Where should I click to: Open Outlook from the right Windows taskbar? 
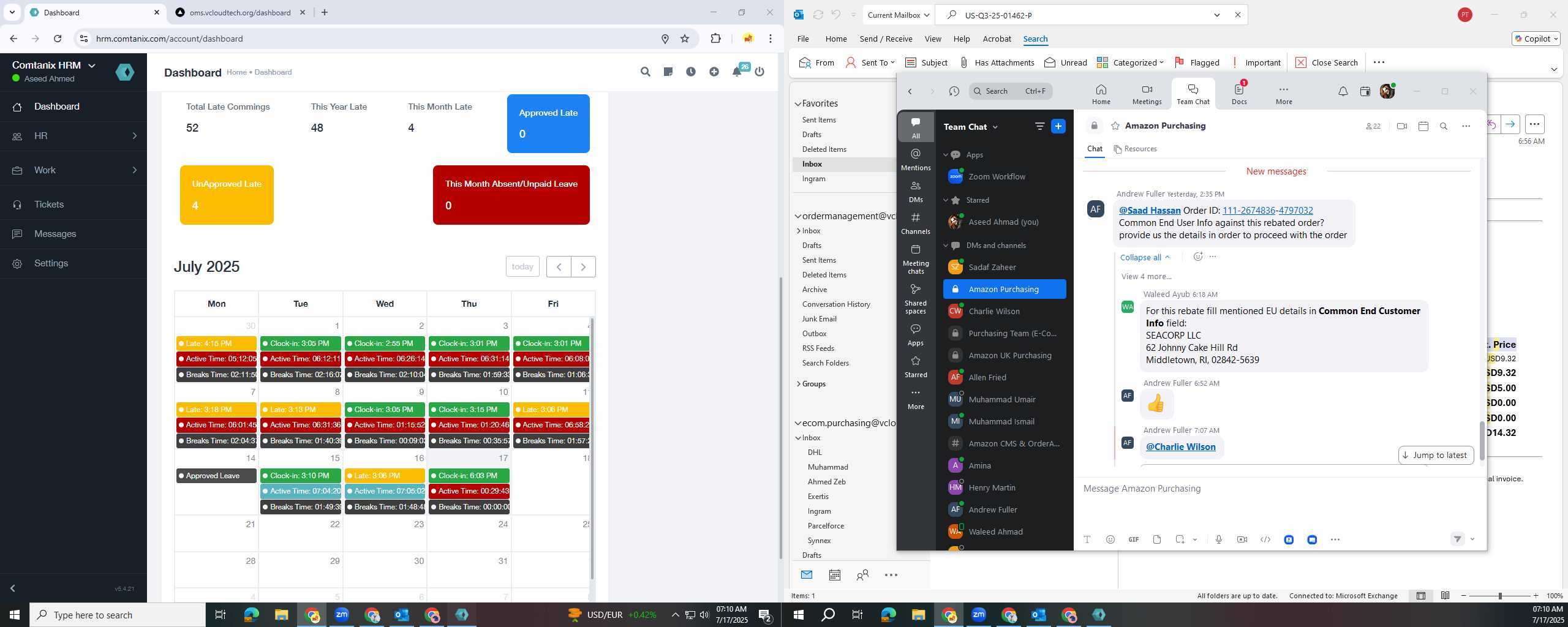pyautogui.click(x=1039, y=615)
